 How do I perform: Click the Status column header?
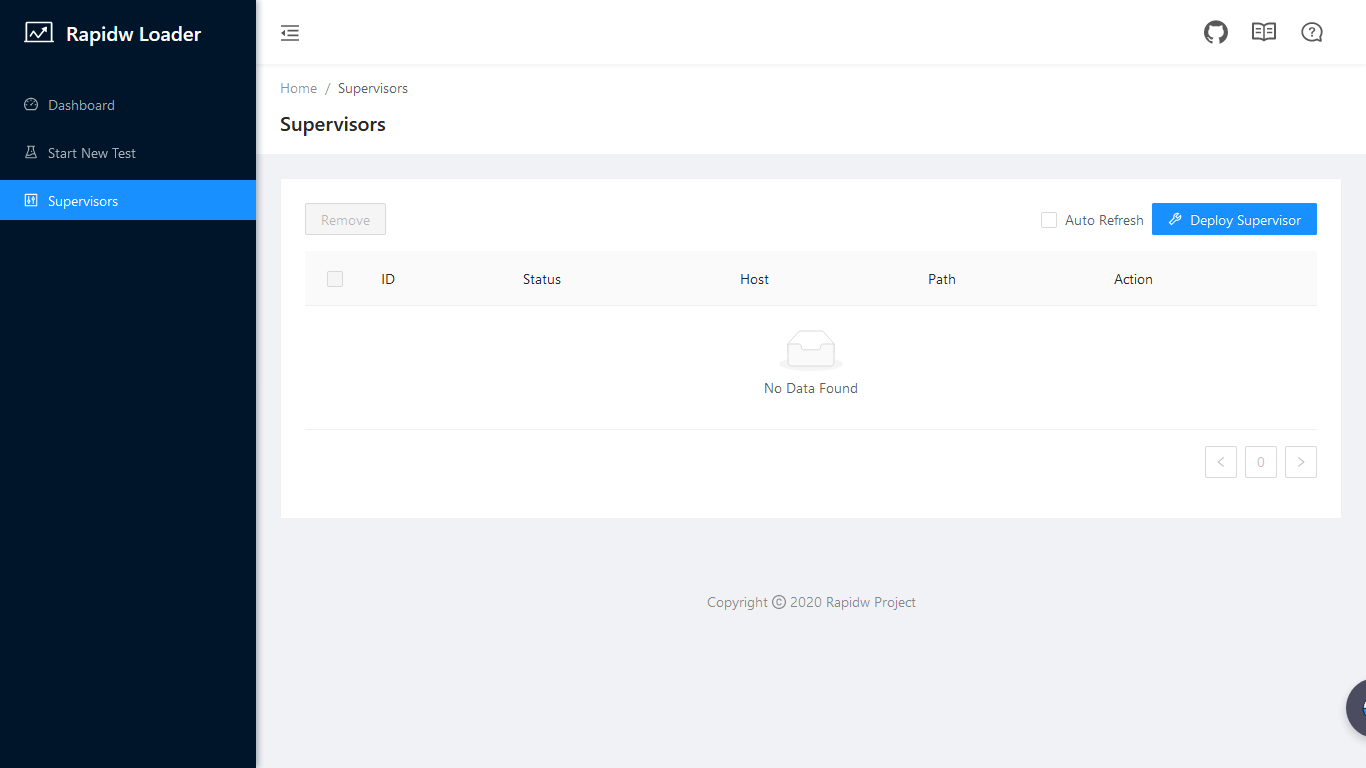coord(542,279)
